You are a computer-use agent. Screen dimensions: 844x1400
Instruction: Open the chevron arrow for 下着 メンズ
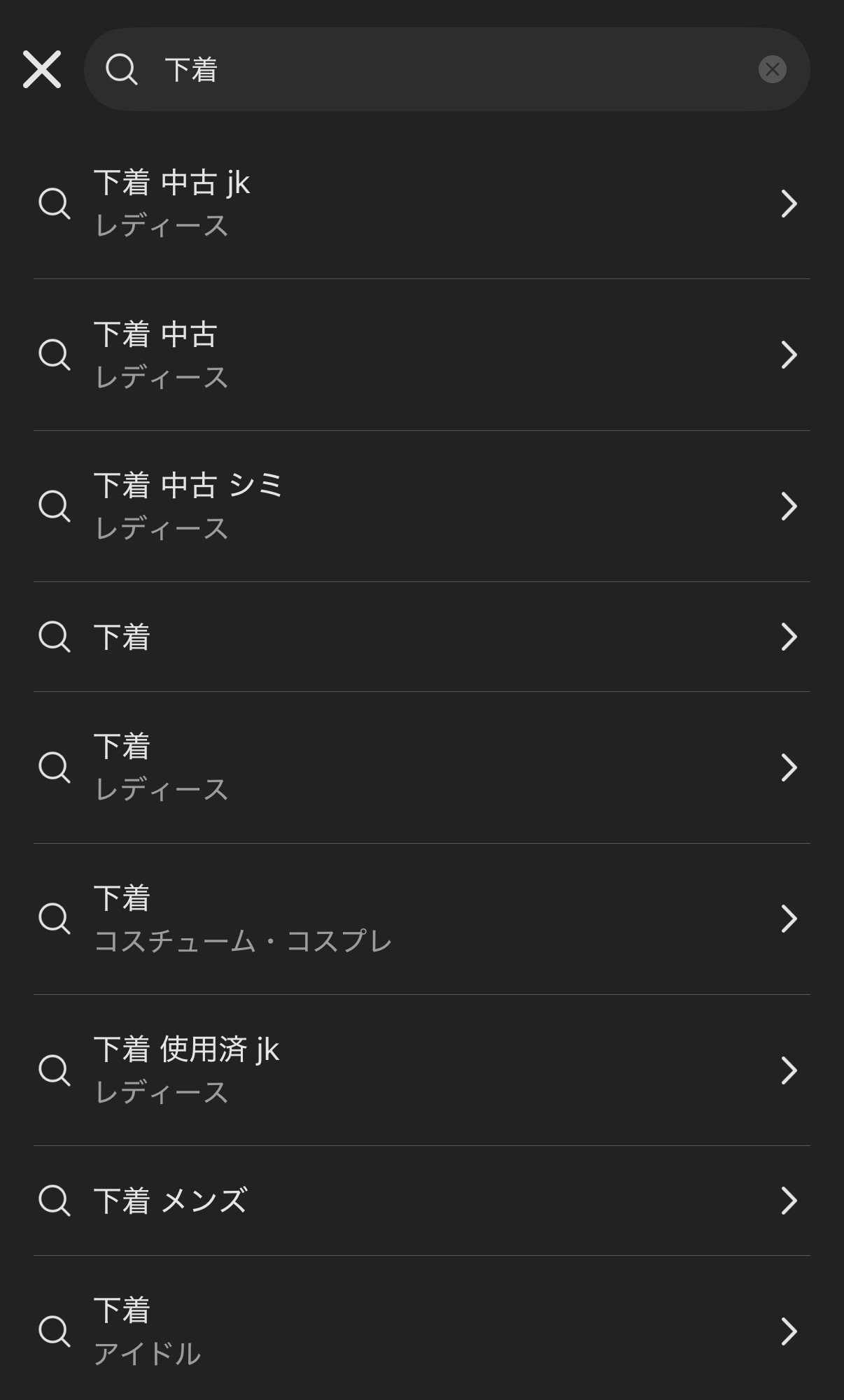[789, 1201]
